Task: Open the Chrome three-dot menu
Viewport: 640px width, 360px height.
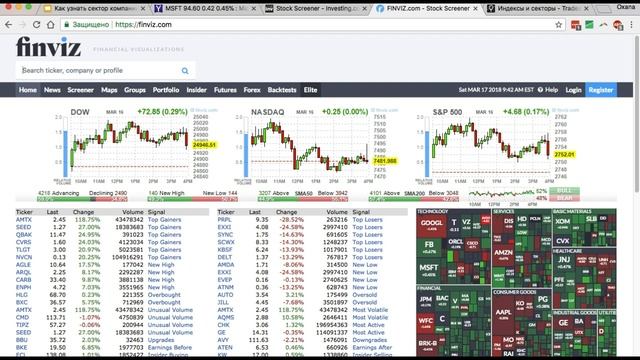Action: click(x=631, y=25)
